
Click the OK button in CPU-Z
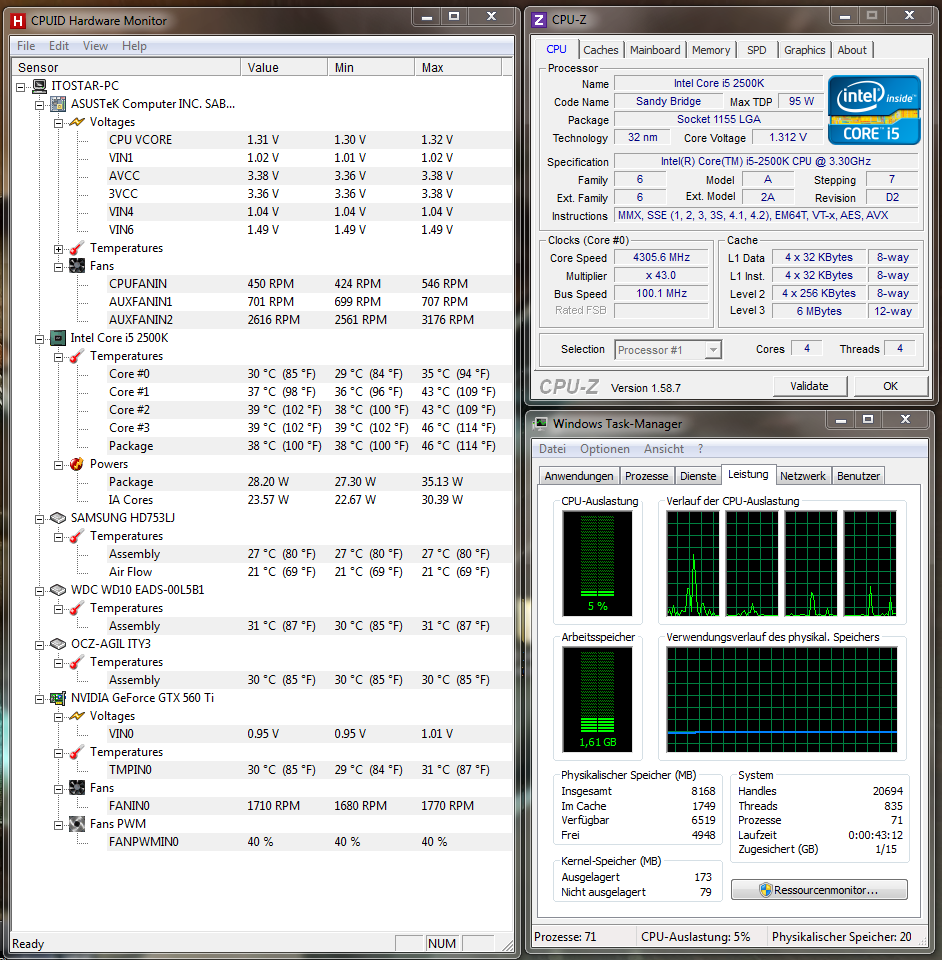coord(890,386)
